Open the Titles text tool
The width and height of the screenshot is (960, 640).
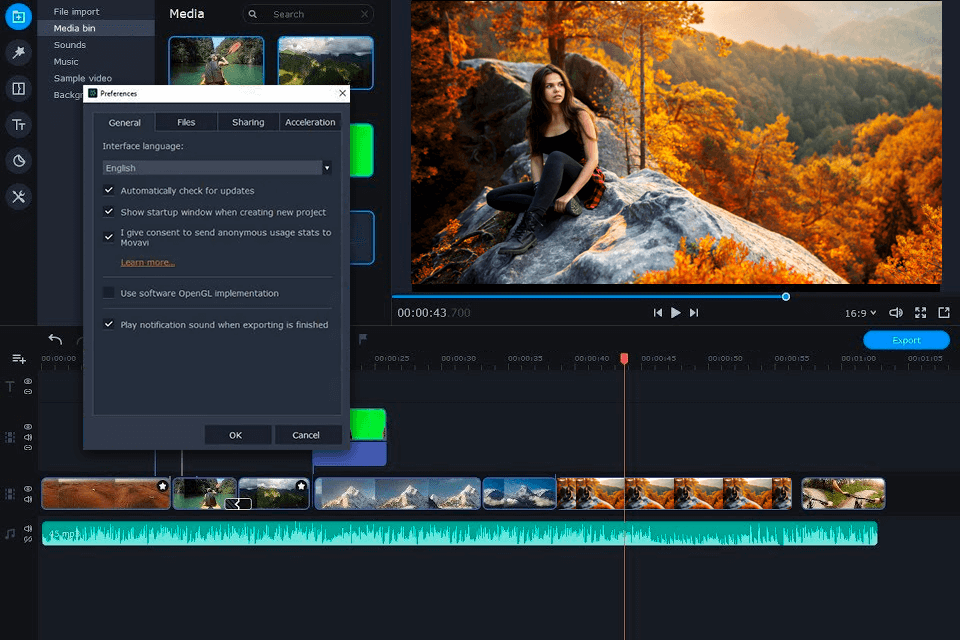point(18,125)
